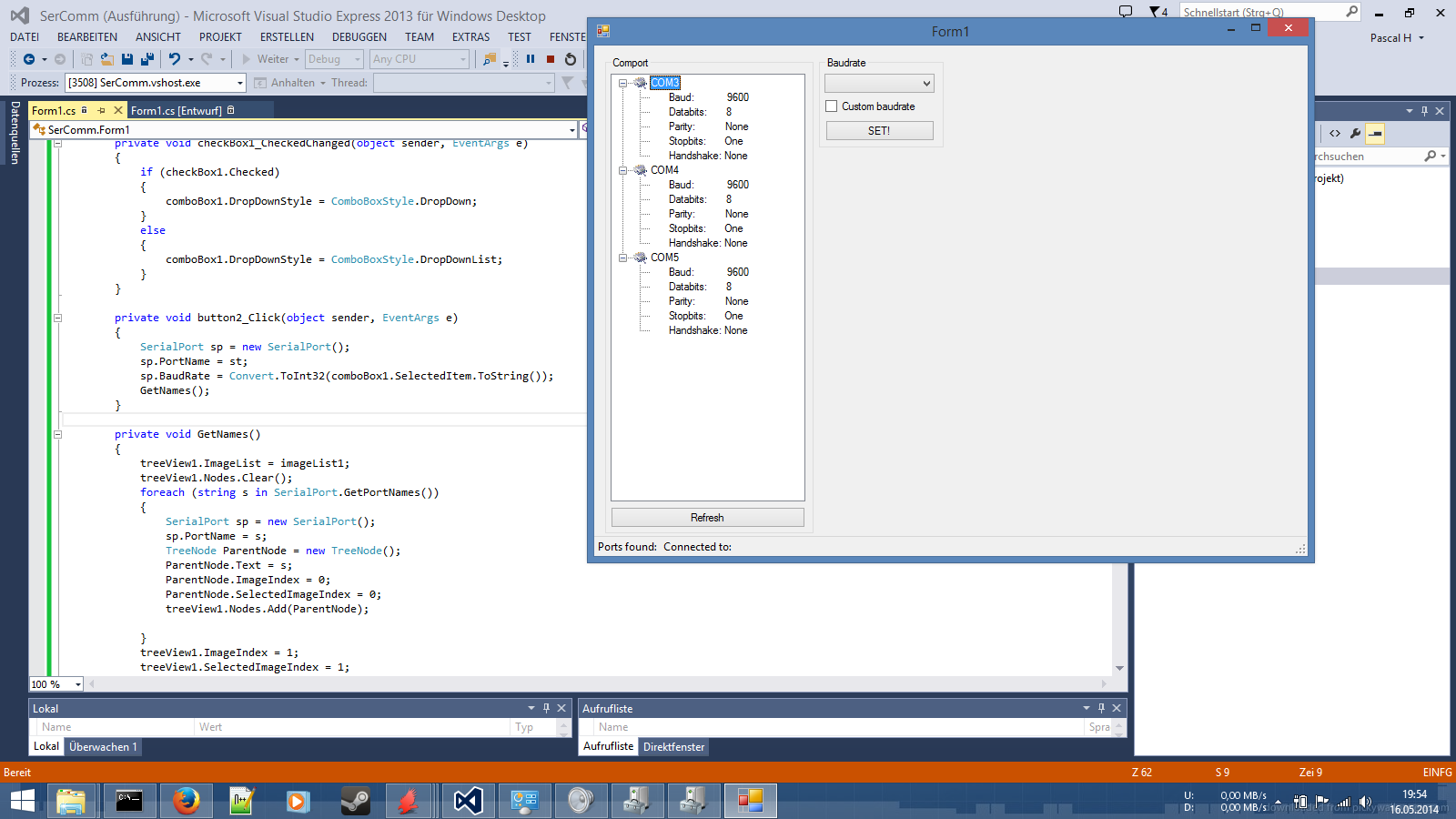Open the DEBUGGEN menu
This screenshot has height=819, width=1456.
pos(359,37)
